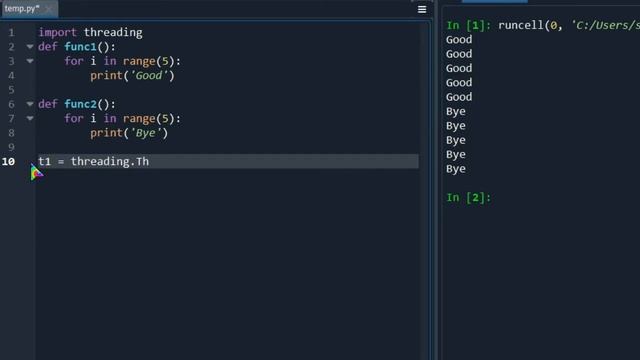Click the 'In [1]:' console prompt
Screen dimensions: 640x360
[469, 25]
